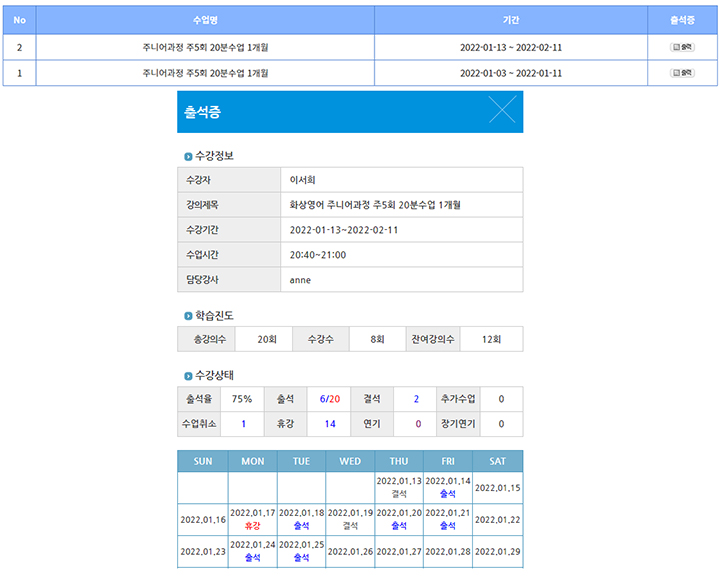Image resolution: width=720 pixels, height=583 pixels.
Task: Click the MON calendar column header
Action: point(252,461)
